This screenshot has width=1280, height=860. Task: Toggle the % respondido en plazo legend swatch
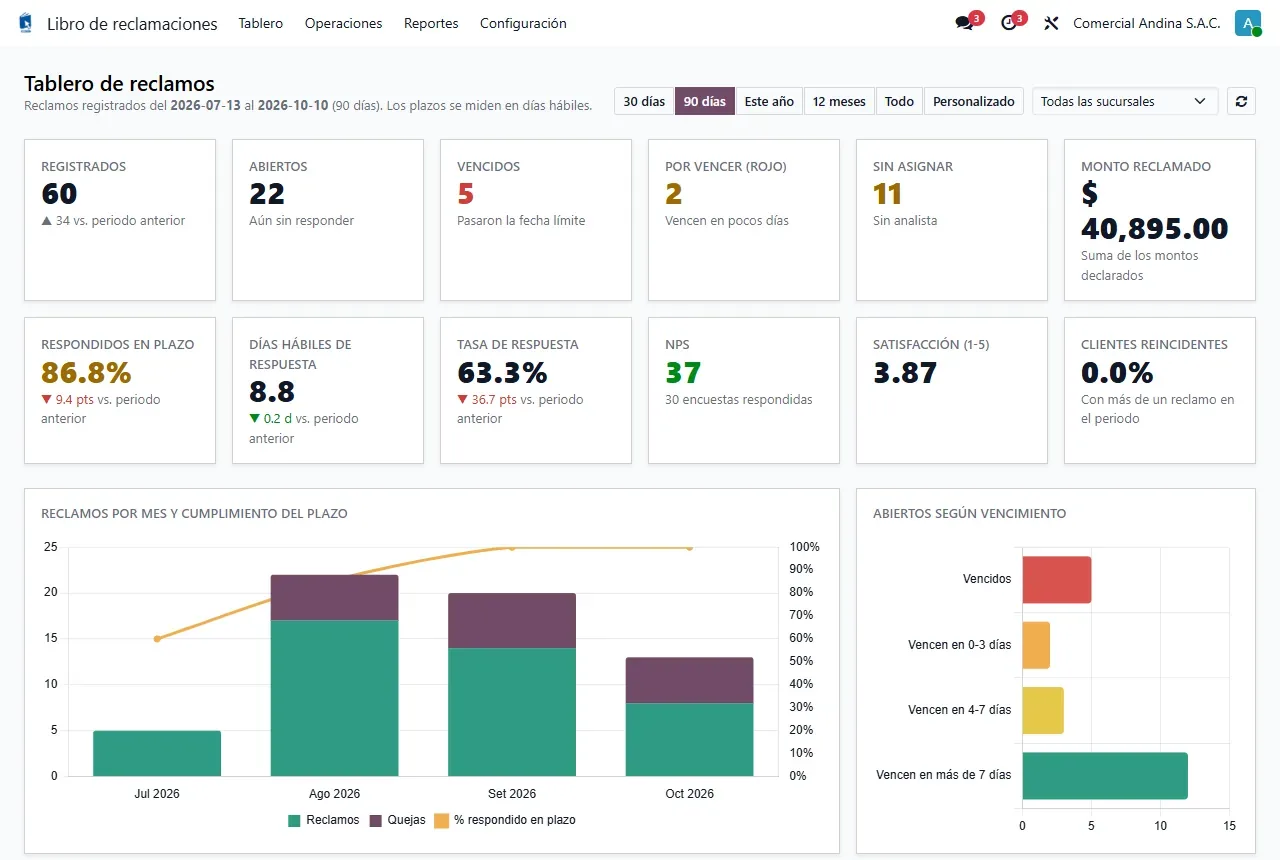click(x=442, y=820)
